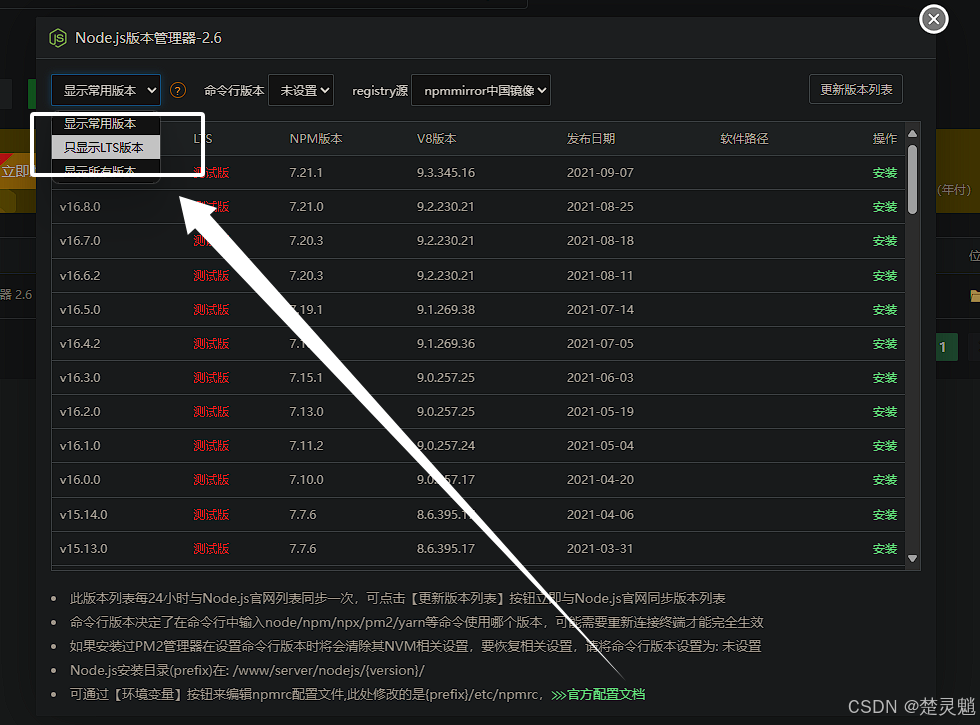Install Node v16.6.2

[884, 276]
